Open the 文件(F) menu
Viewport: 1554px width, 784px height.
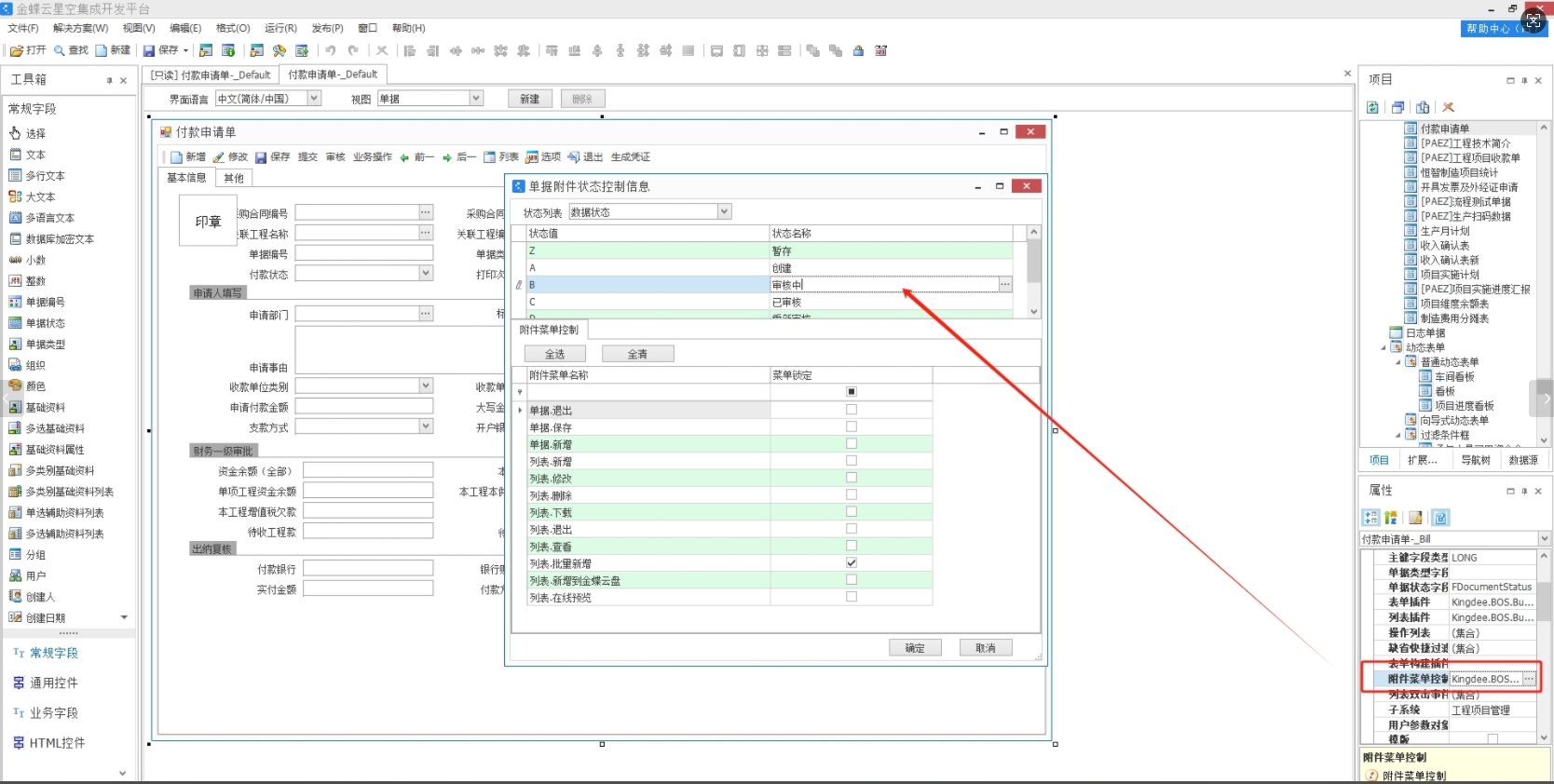pyautogui.click(x=23, y=28)
